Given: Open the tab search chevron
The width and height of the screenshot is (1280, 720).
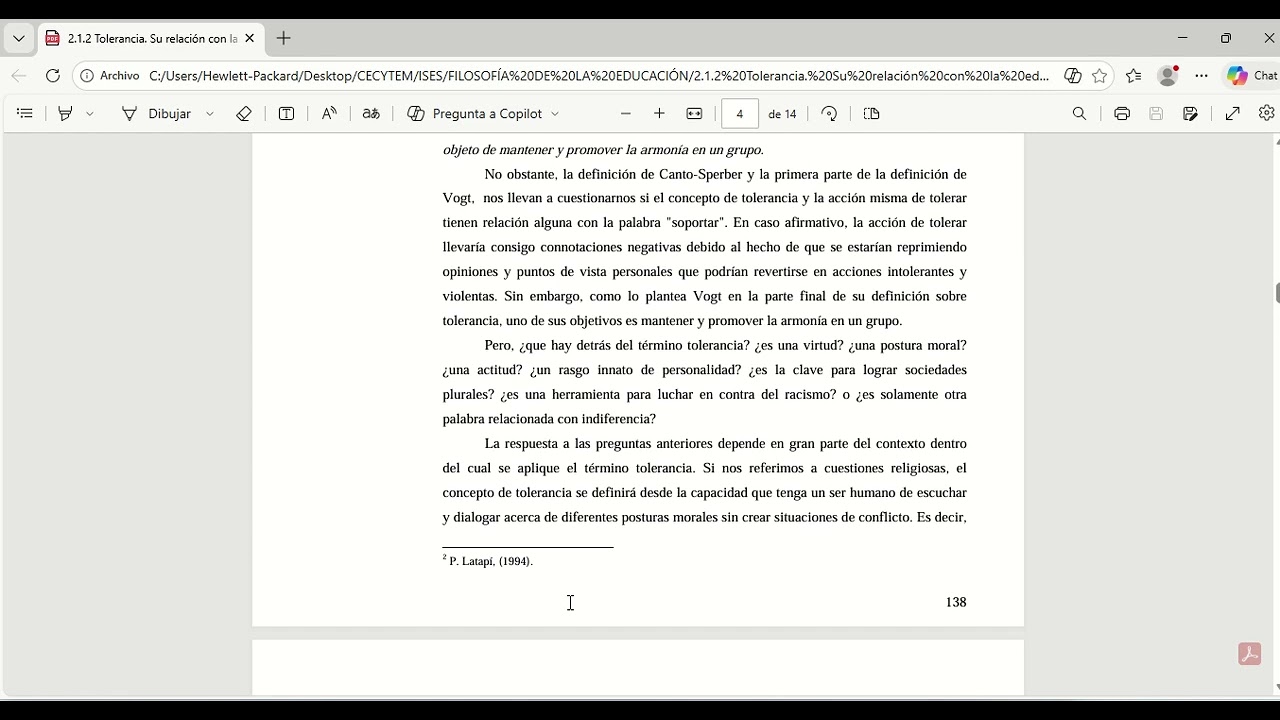Looking at the screenshot, I should tap(18, 39).
